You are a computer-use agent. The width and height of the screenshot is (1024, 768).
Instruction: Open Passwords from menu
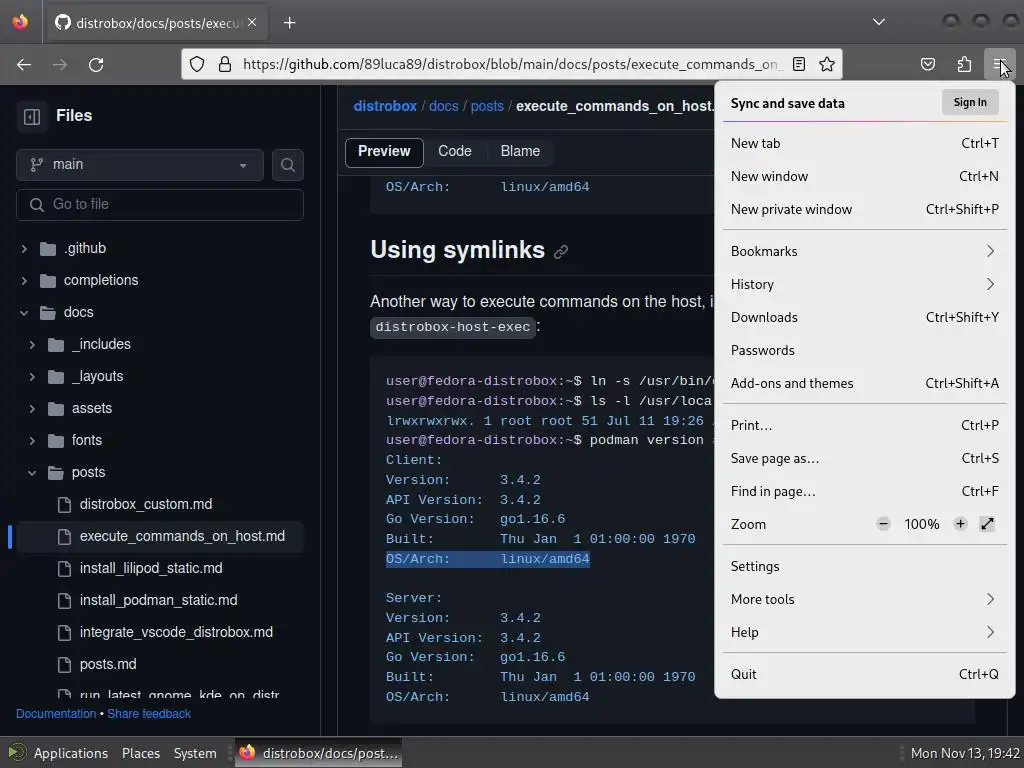click(865, 351)
